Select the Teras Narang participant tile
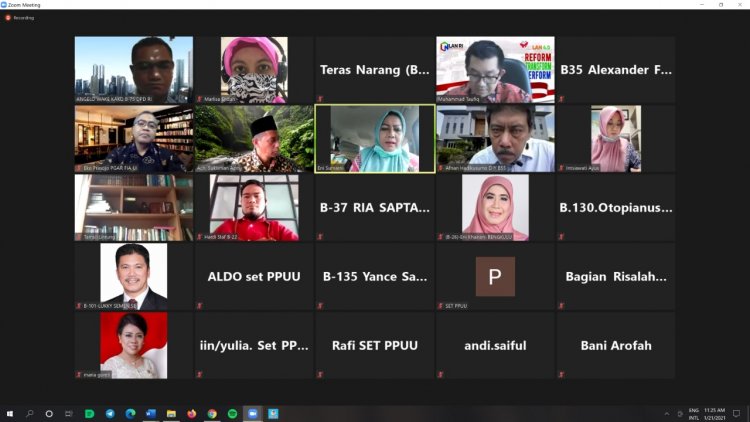 click(x=375, y=70)
